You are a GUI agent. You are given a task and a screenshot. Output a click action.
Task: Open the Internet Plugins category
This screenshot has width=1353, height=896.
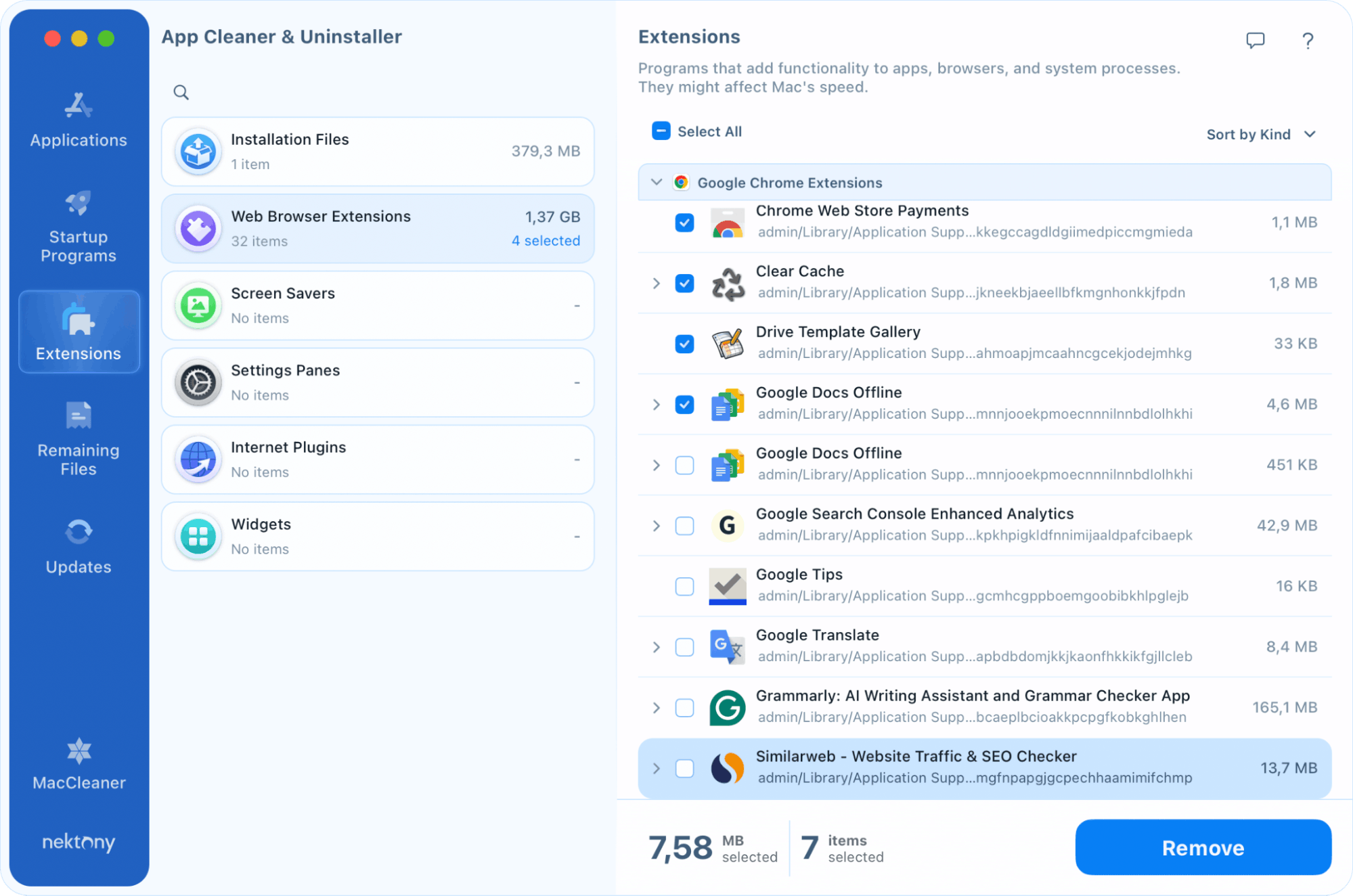[x=377, y=459]
